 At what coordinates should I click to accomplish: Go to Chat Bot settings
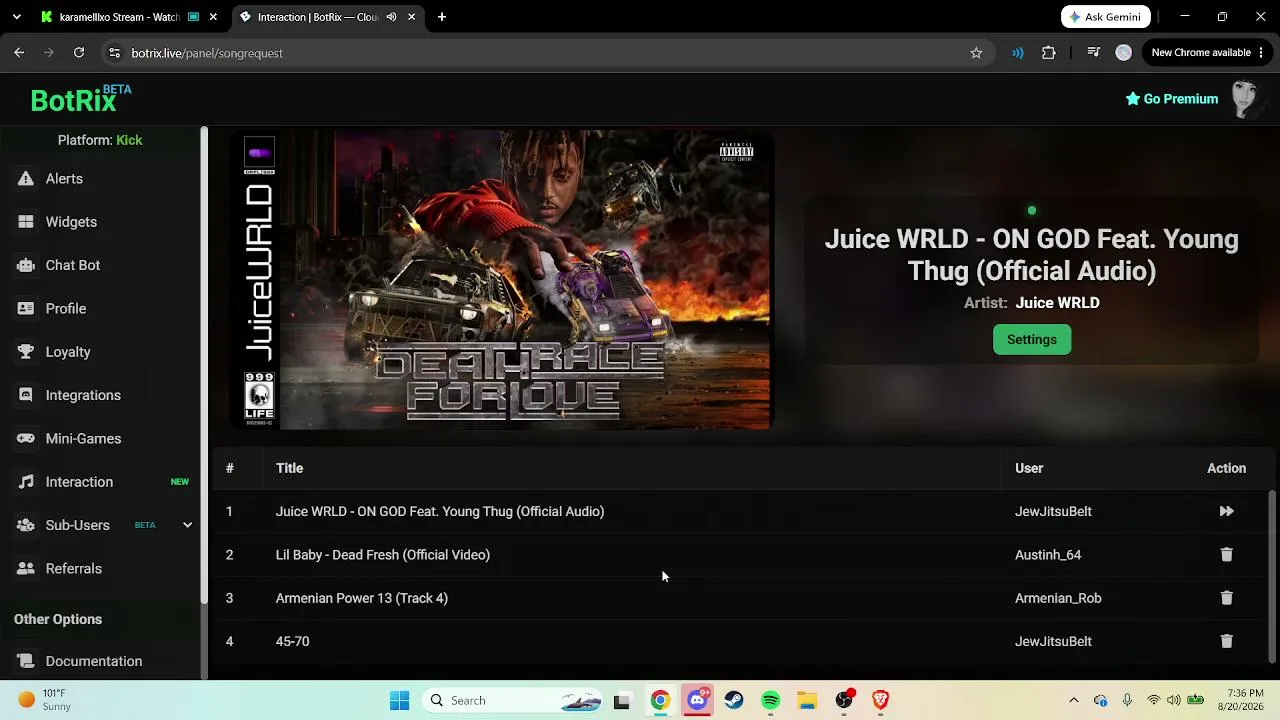(72, 265)
